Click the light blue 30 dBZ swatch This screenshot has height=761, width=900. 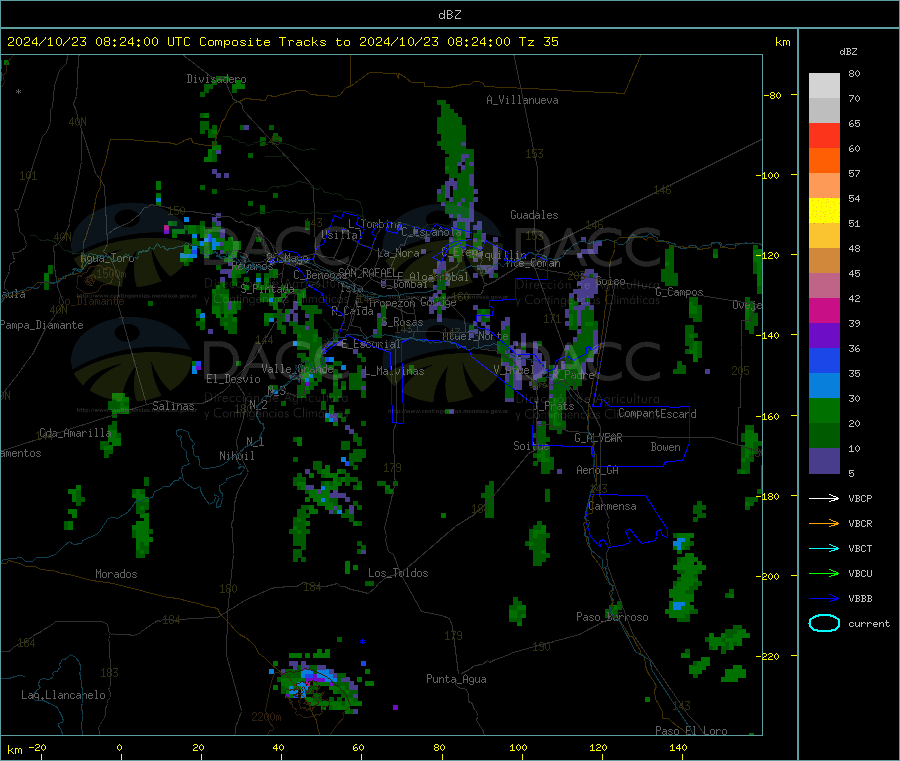point(824,386)
